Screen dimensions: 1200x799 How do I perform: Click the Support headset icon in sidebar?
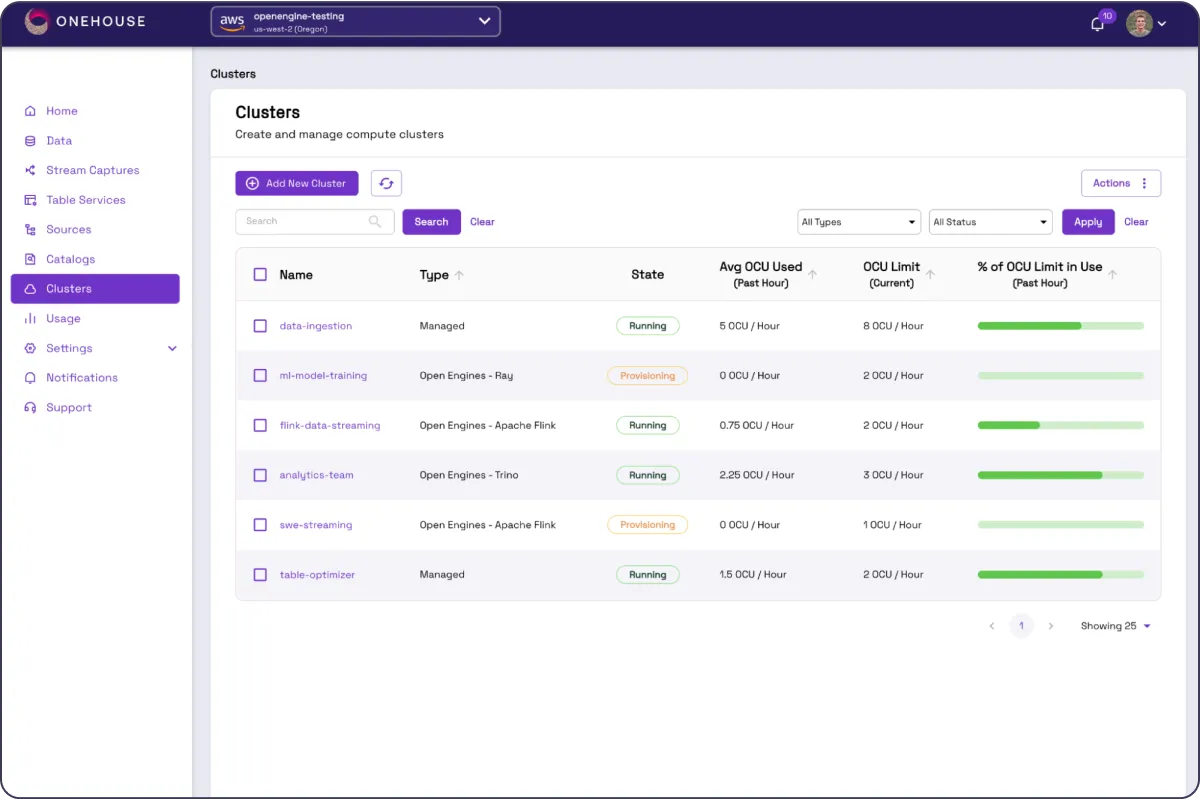click(x=30, y=408)
